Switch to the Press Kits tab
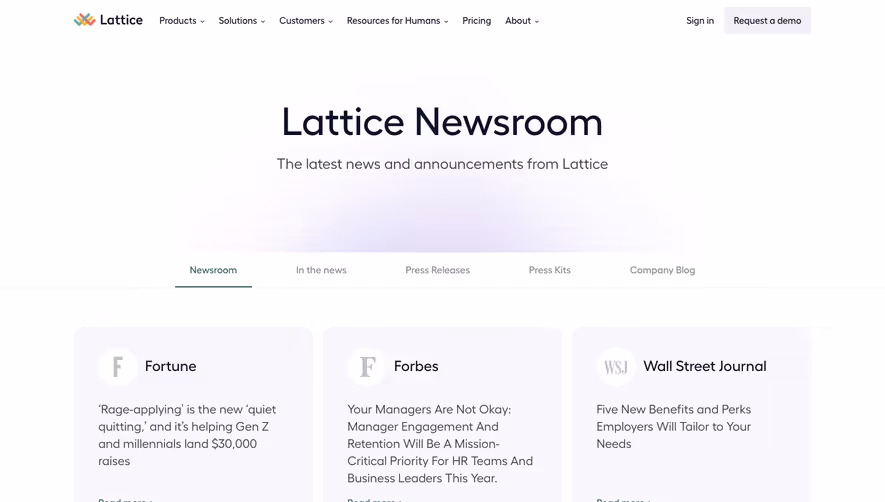This screenshot has height=502, width=885. coord(550,270)
